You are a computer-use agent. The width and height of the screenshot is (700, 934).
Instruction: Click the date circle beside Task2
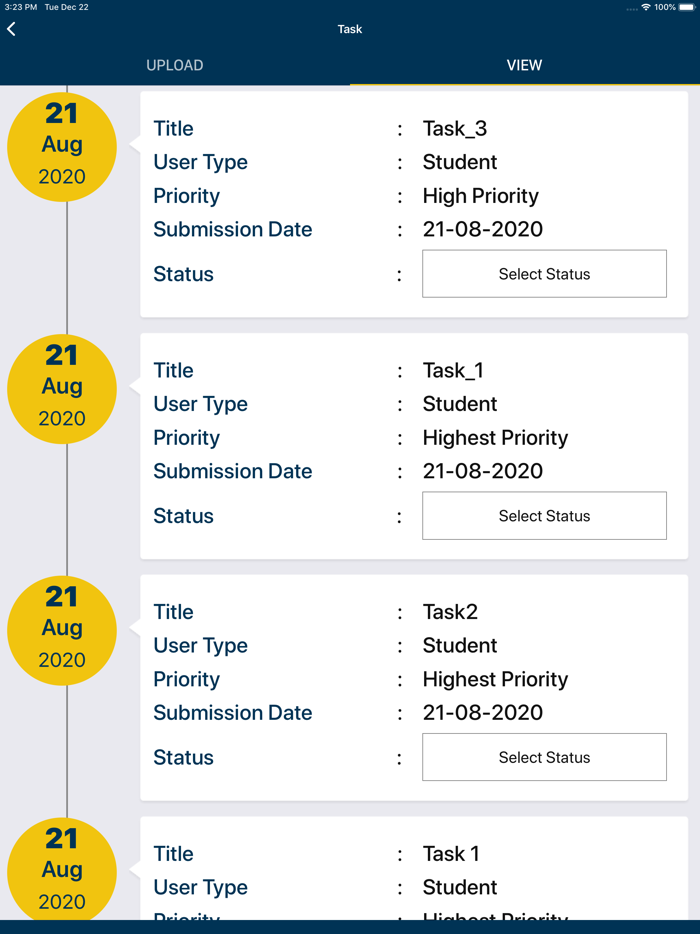pos(62,630)
